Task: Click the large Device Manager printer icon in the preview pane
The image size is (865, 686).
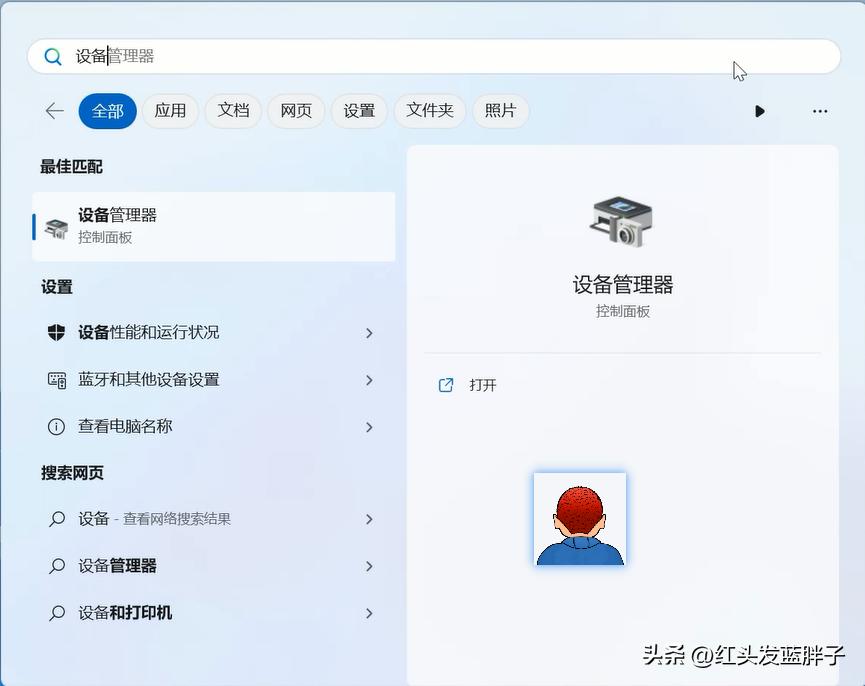Action: tap(622, 222)
